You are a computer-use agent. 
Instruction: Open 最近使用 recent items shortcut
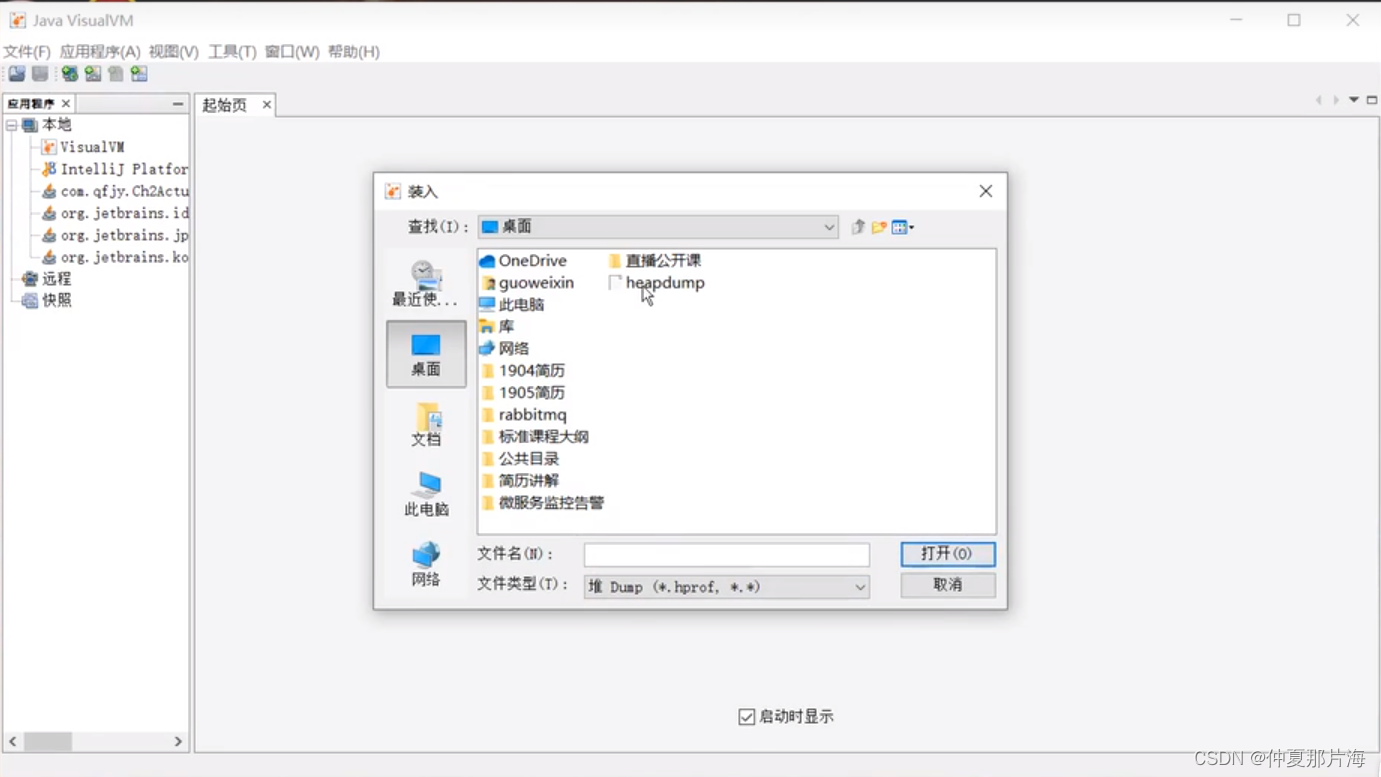coord(426,284)
